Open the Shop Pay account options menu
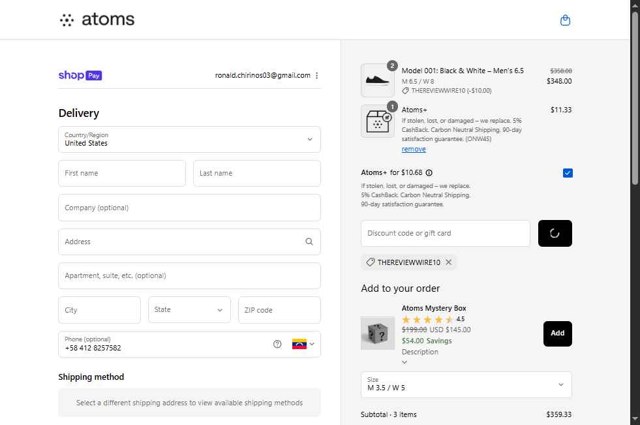Screen dimensions: 640x425 pos(317,76)
